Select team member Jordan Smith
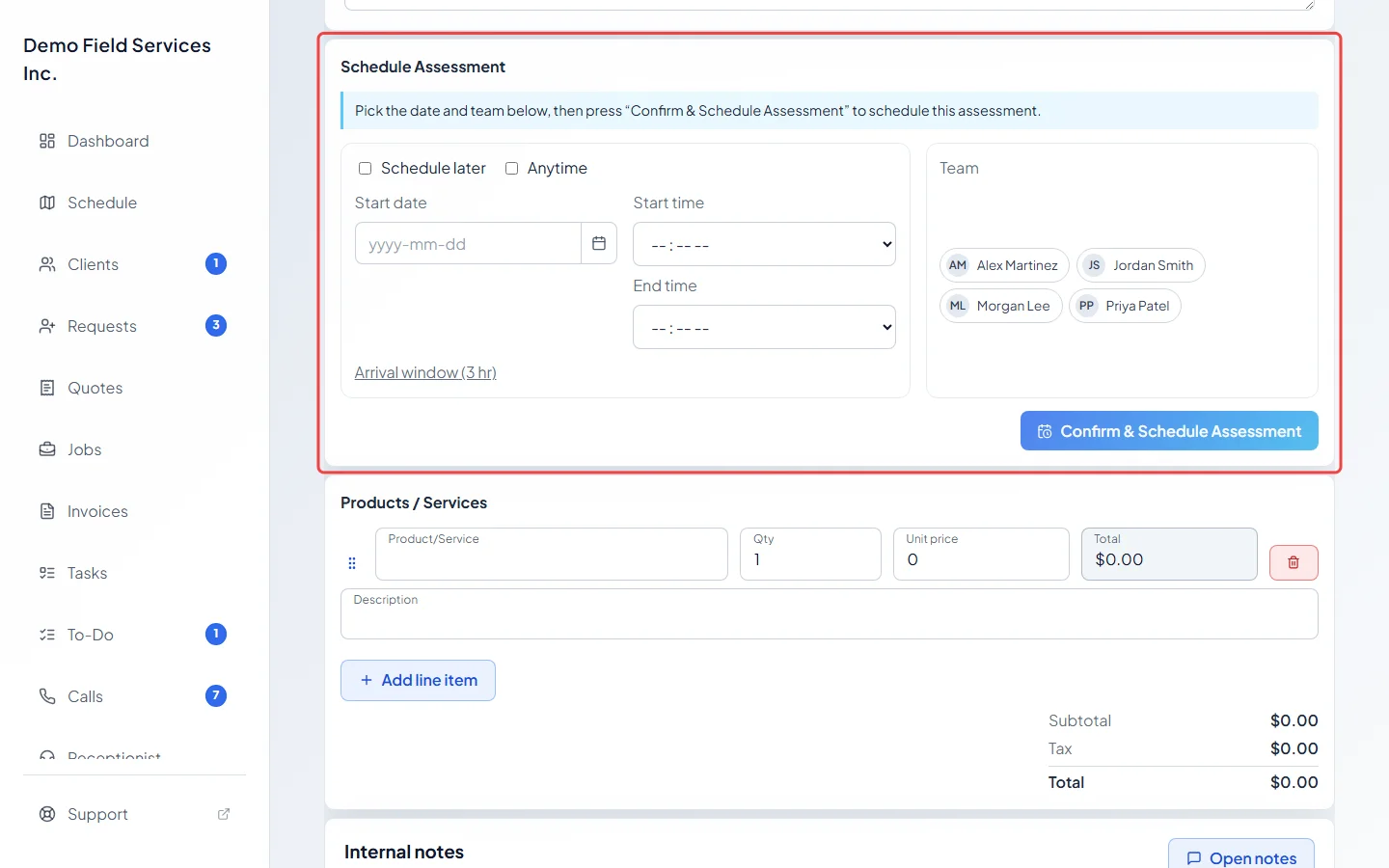The height and width of the screenshot is (868, 1389). 1141,265
